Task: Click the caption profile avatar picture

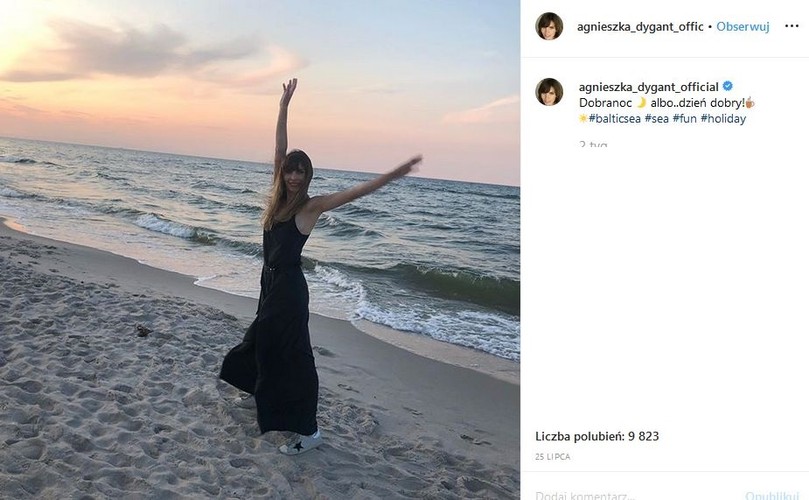Action: click(x=549, y=92)
